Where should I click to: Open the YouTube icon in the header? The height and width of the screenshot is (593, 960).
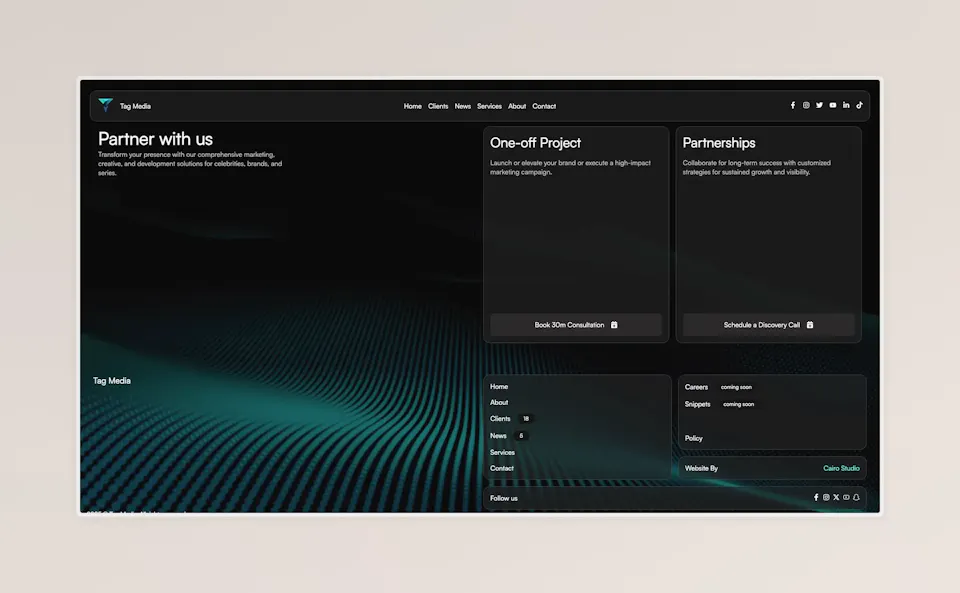(x=833, y=105)
